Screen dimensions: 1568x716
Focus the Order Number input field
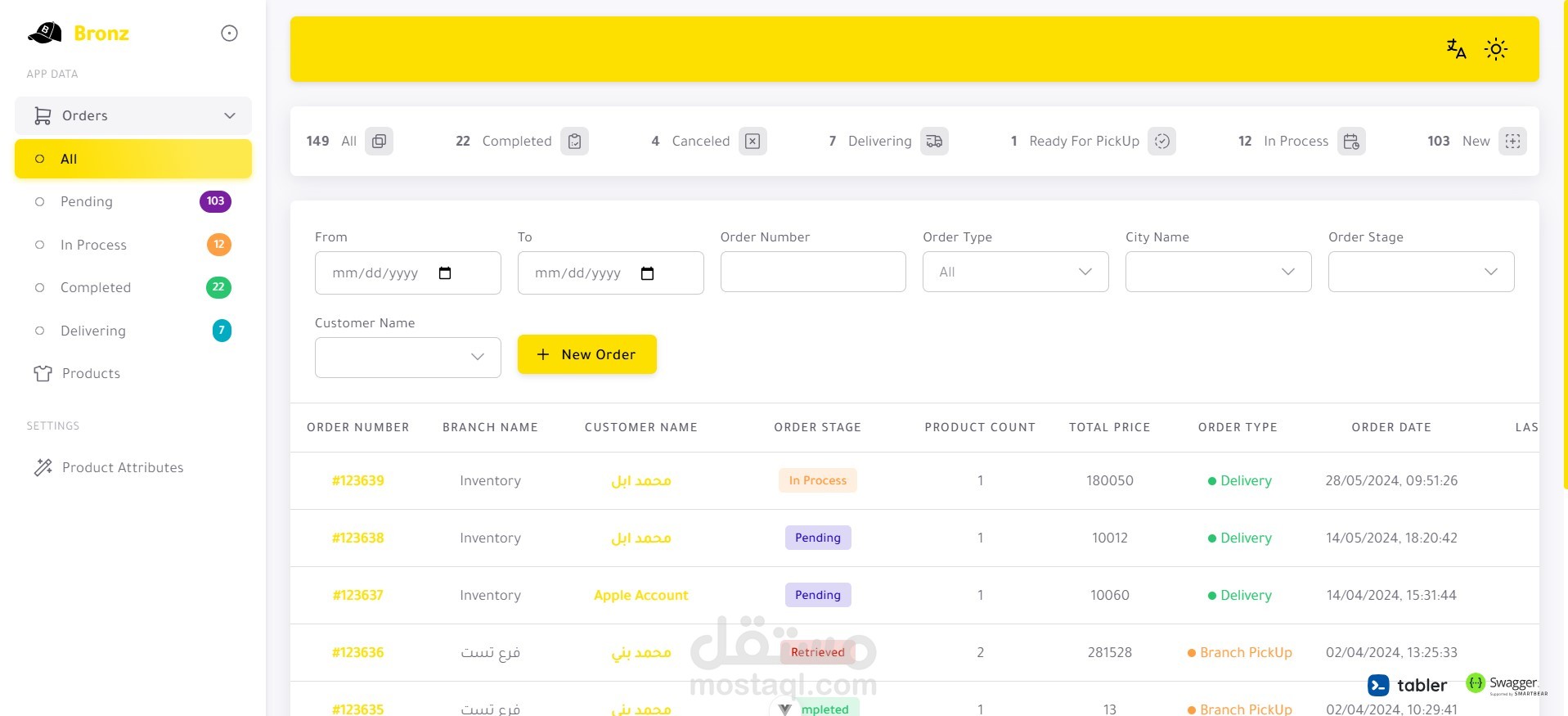pyautogui.click(x=813, y=272)
